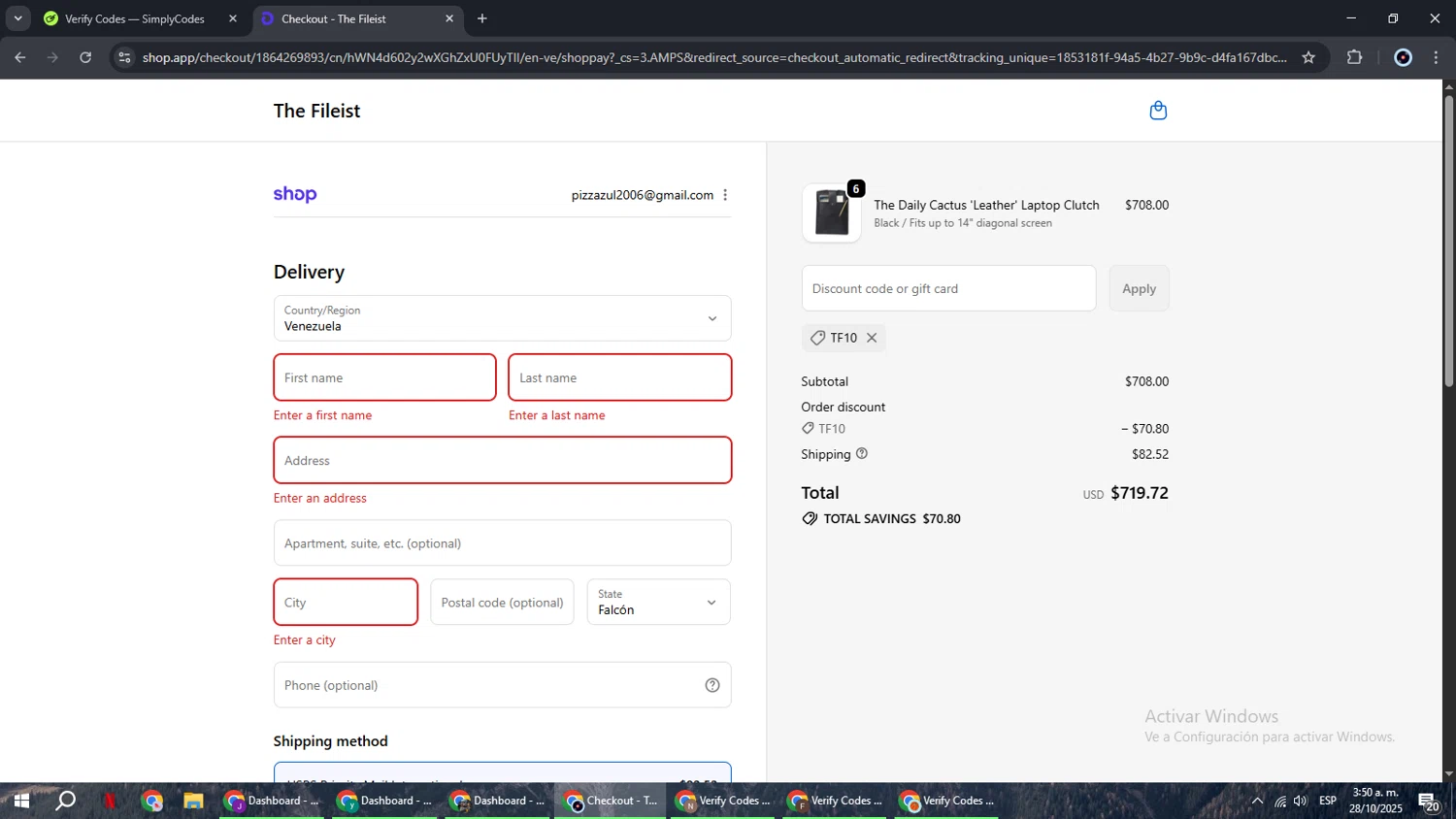Open File Explorer from taskbar
1456x819 pixels.
(x=193, y=801)
